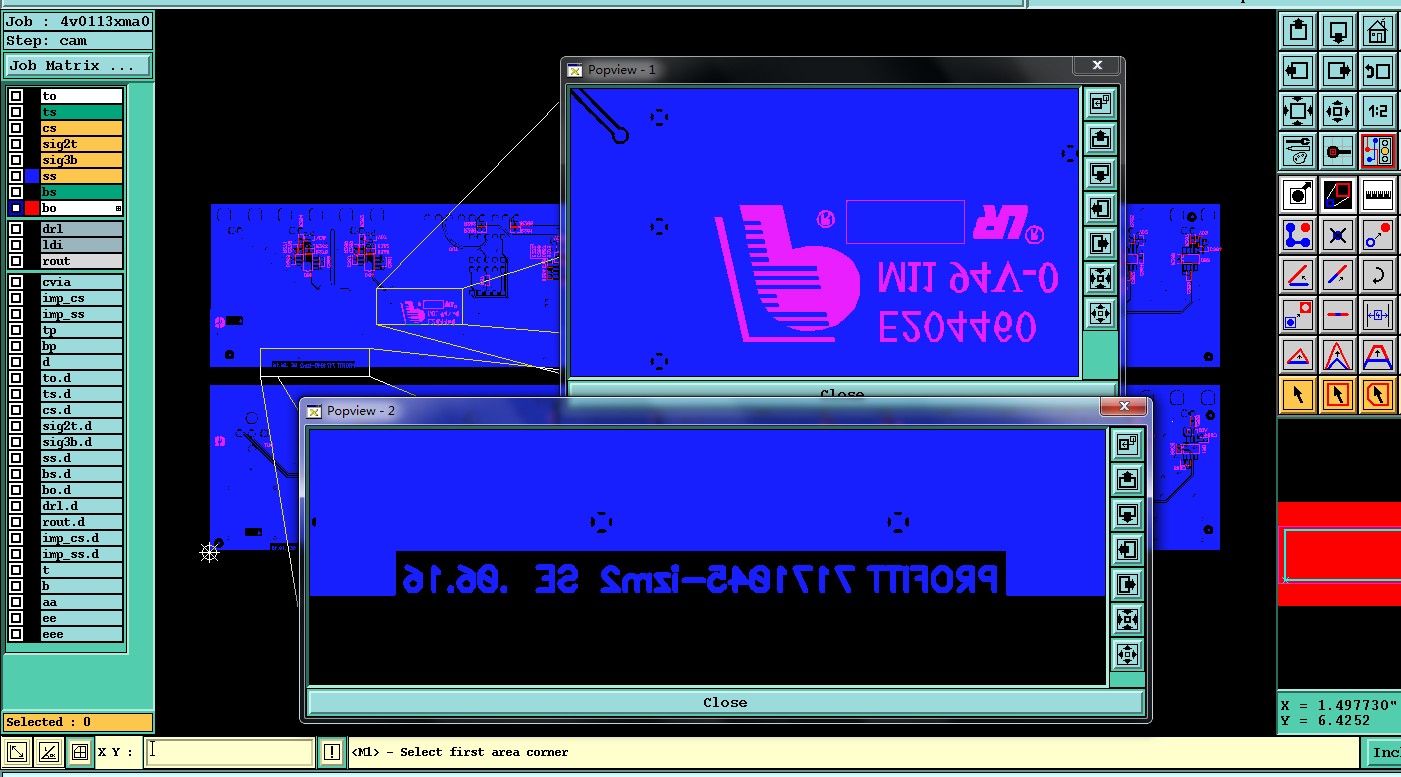Select the dimension measure tool with brackets
Viewport: 1401px width, 777px height.
[x=1378, y=314]
